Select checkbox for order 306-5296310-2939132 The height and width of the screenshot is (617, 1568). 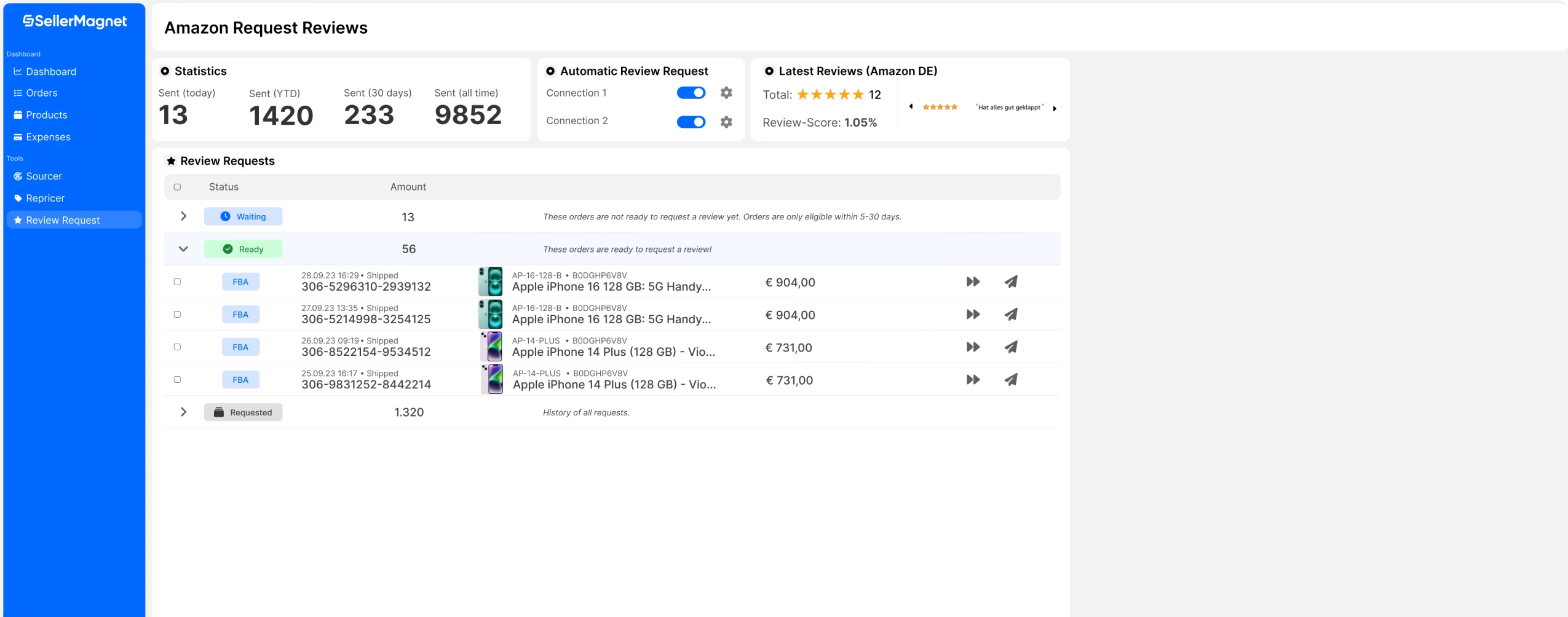coord(177,281)
